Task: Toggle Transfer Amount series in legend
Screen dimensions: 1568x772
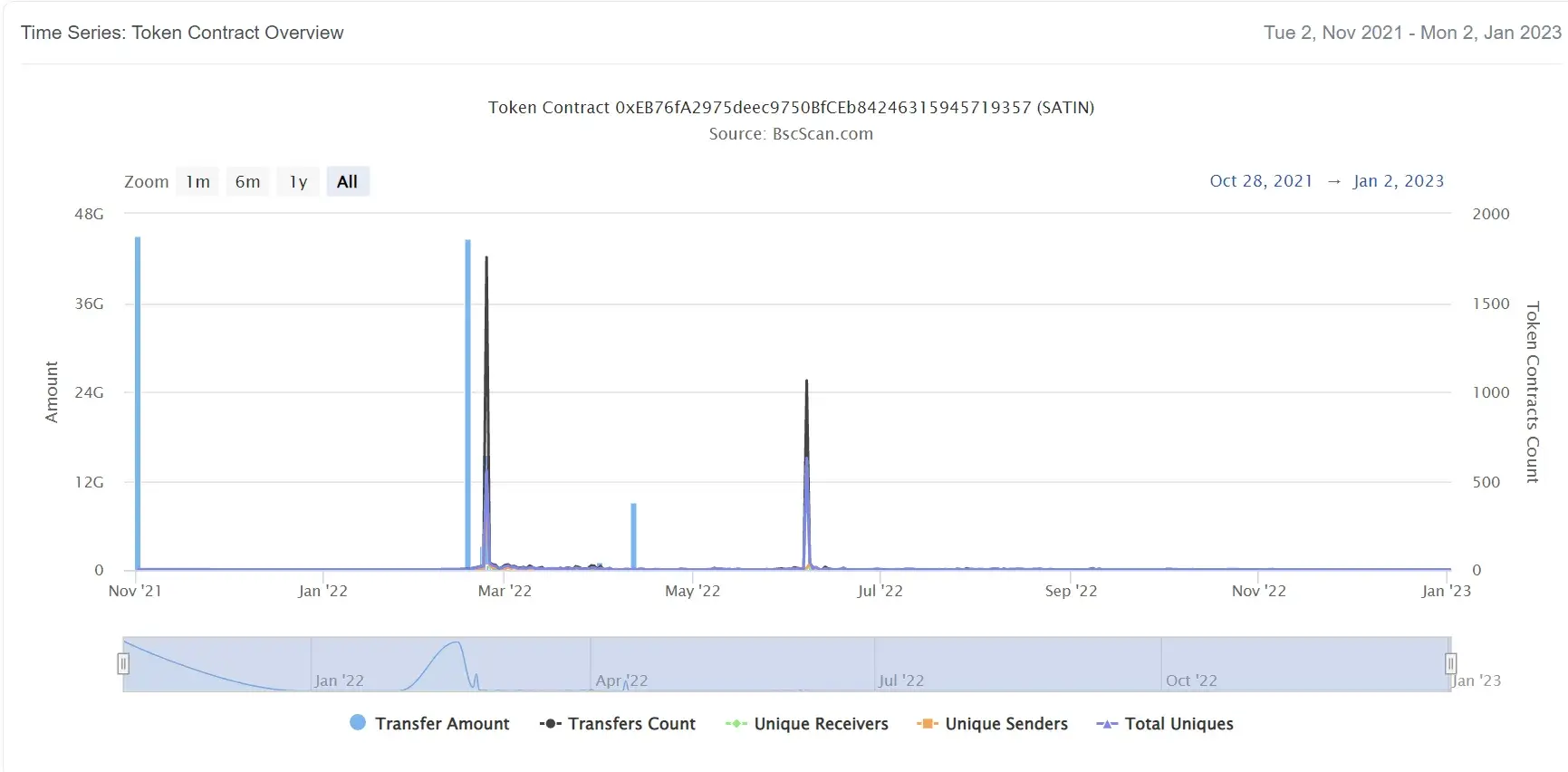Action: tap(429, 723)
